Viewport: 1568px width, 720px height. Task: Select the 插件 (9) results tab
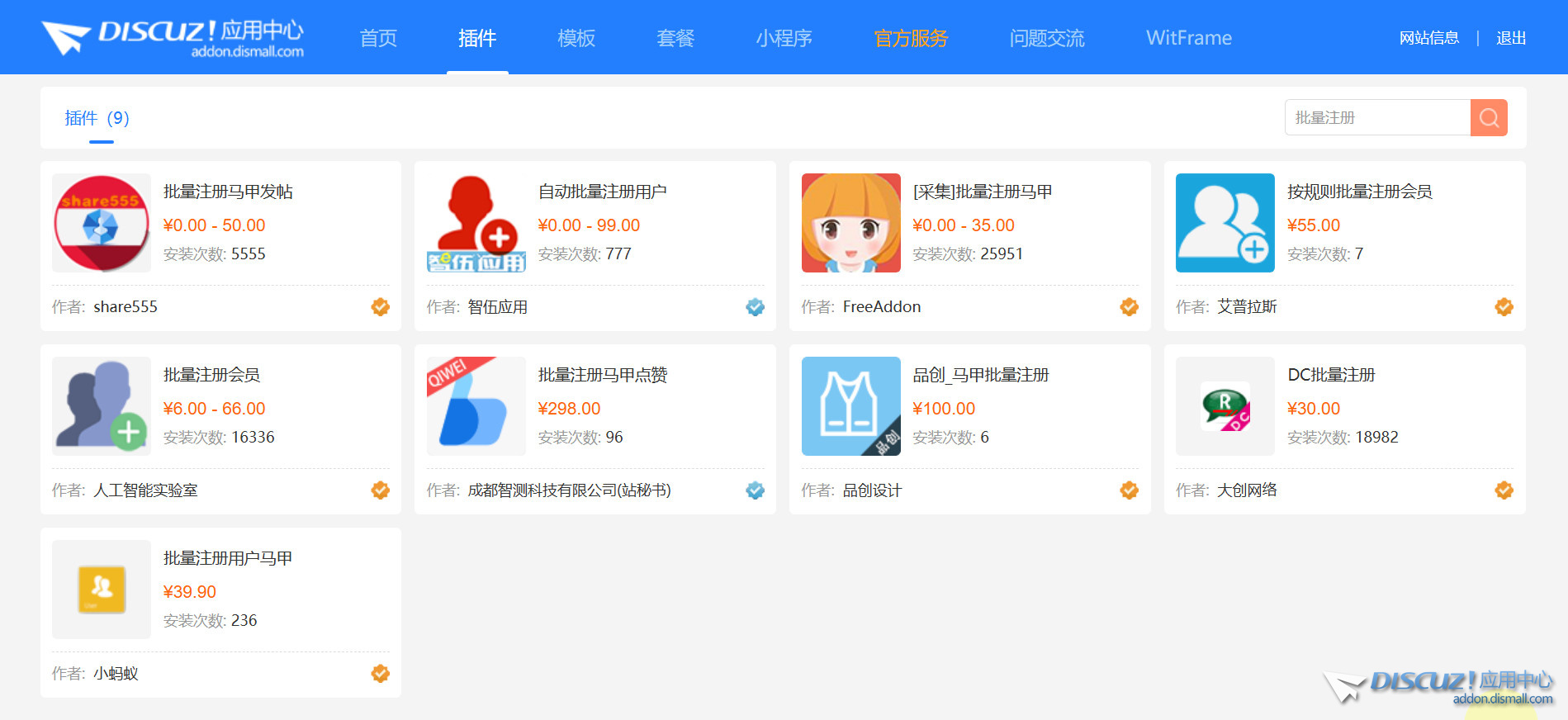(97, 118)
